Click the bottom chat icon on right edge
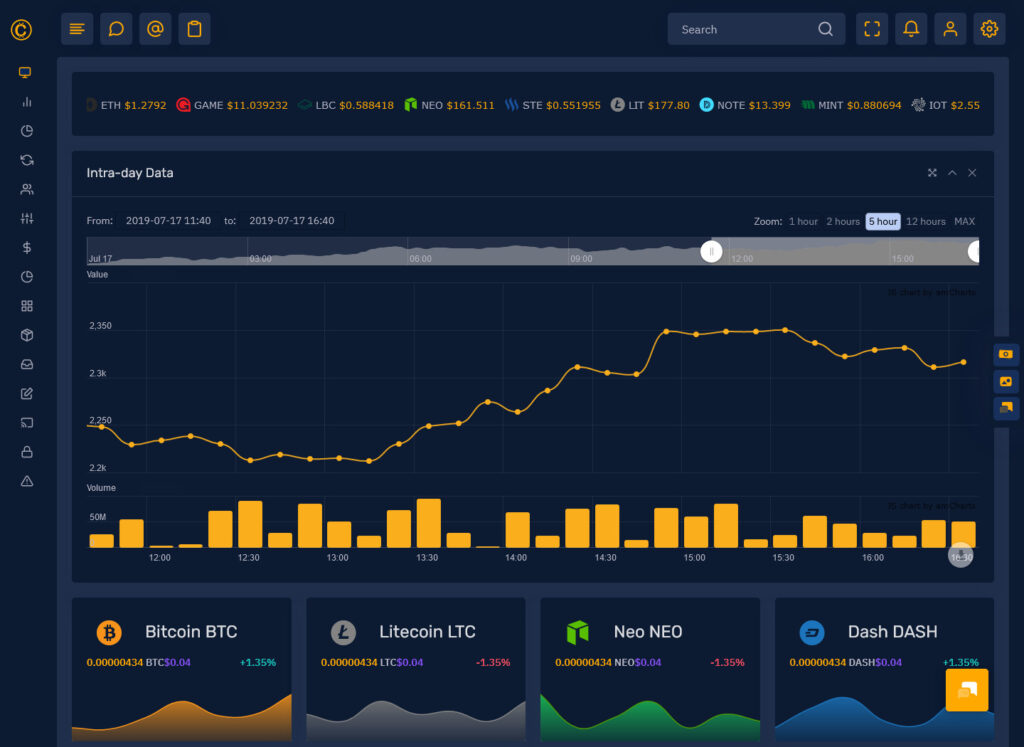The height and width of the screenshot is (747, 1024). [x=1006, y=408]
